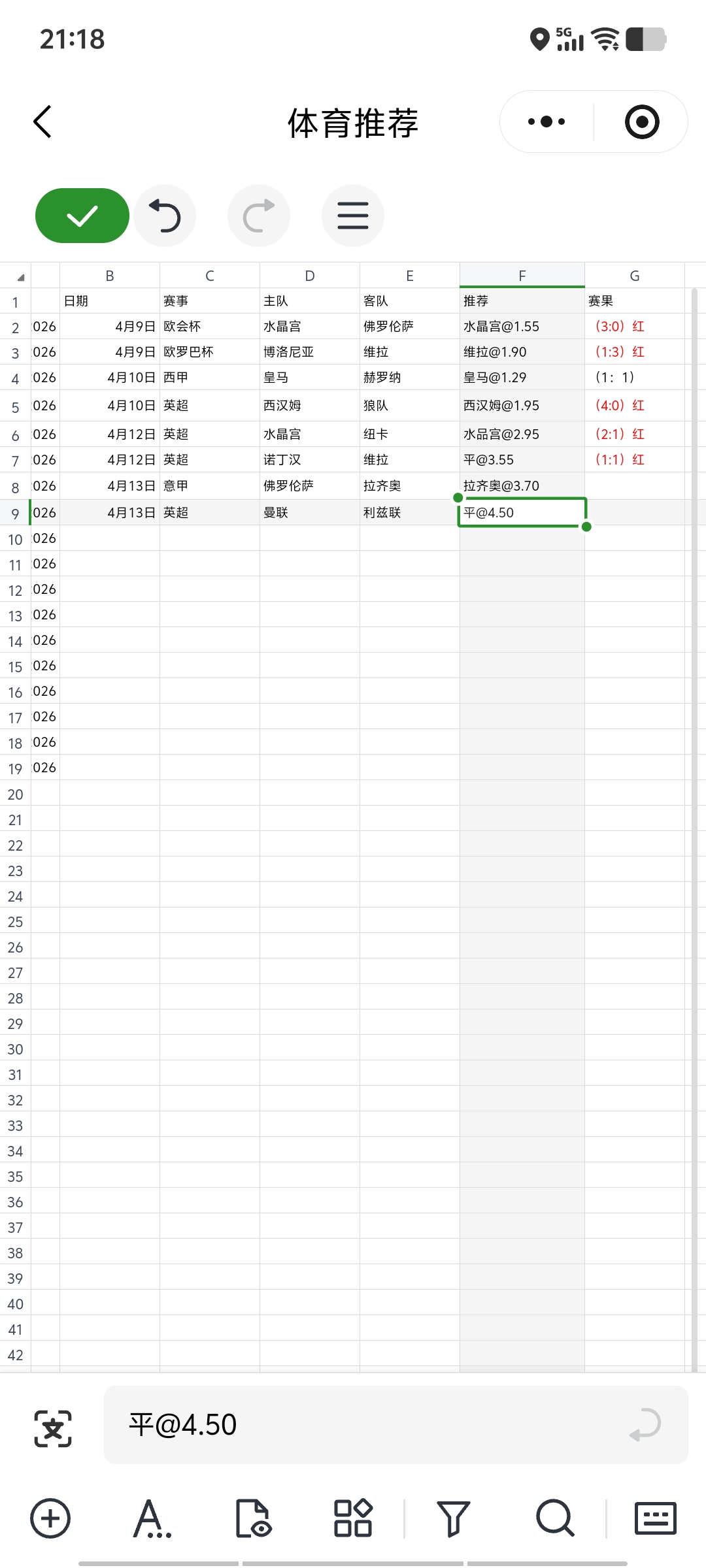Open the grid widgets tool icon

353,1518
